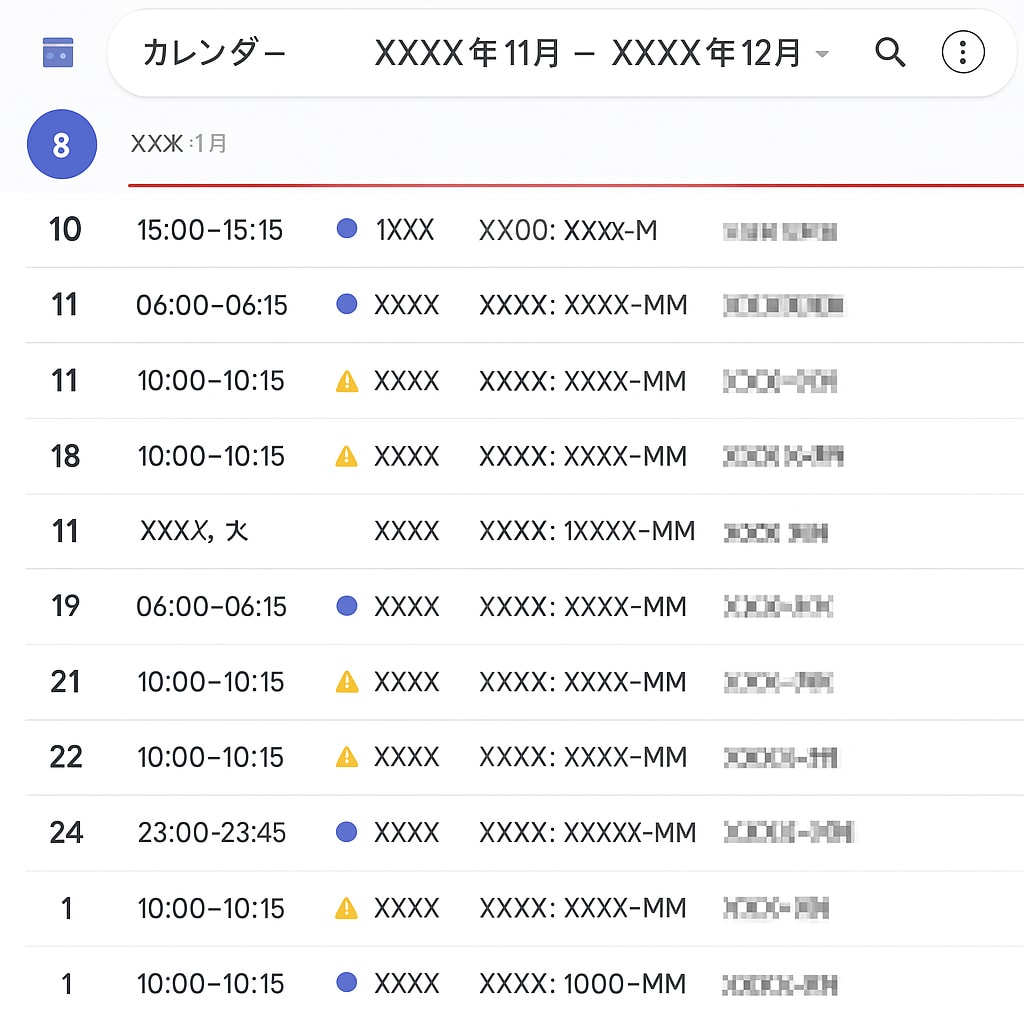The height and width of the screenshot is (1024, 1024).
Task: Open search with the magnifier icon
Action: click(890, 53)
